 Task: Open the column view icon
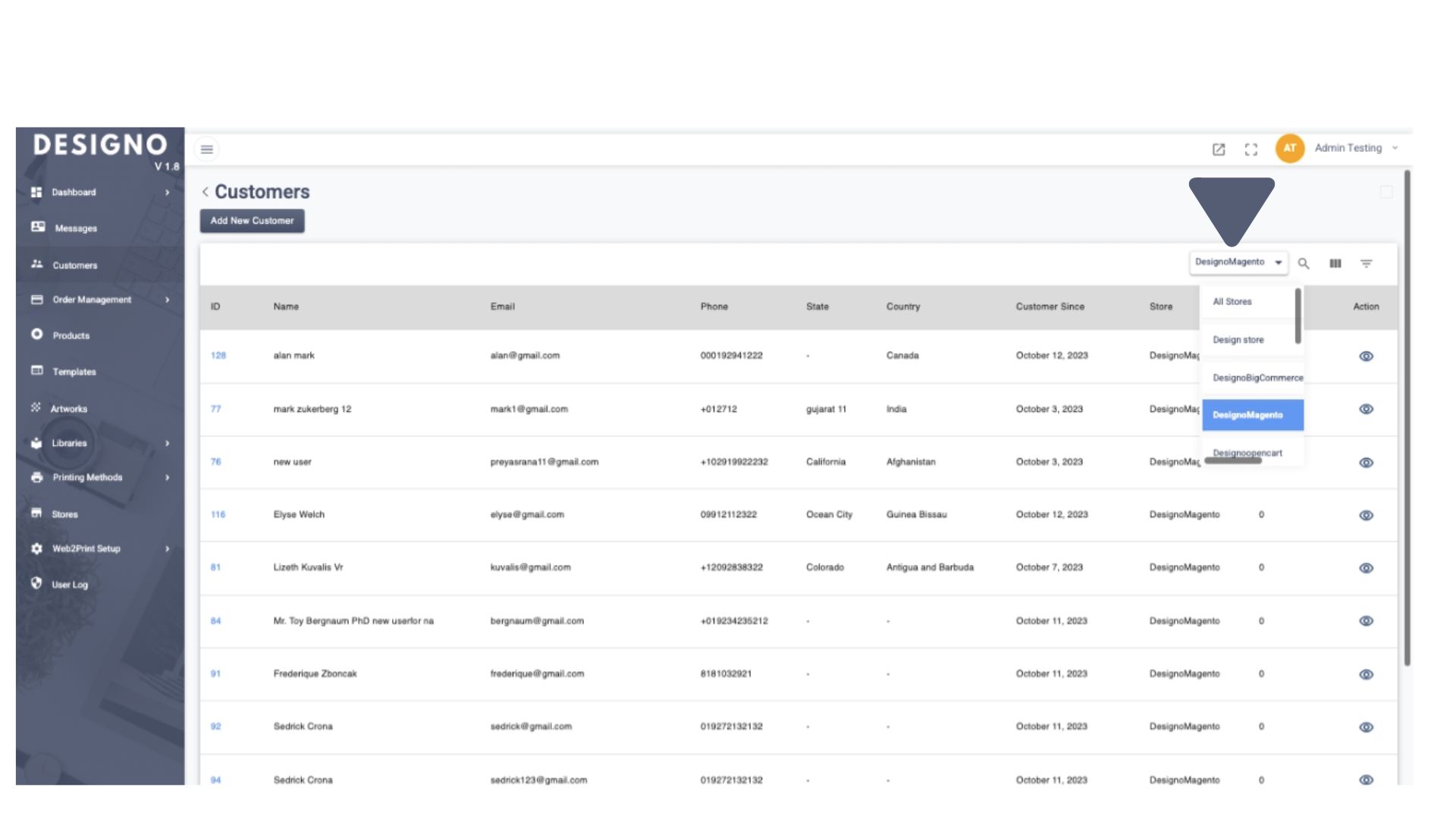tap(1335, 263)
